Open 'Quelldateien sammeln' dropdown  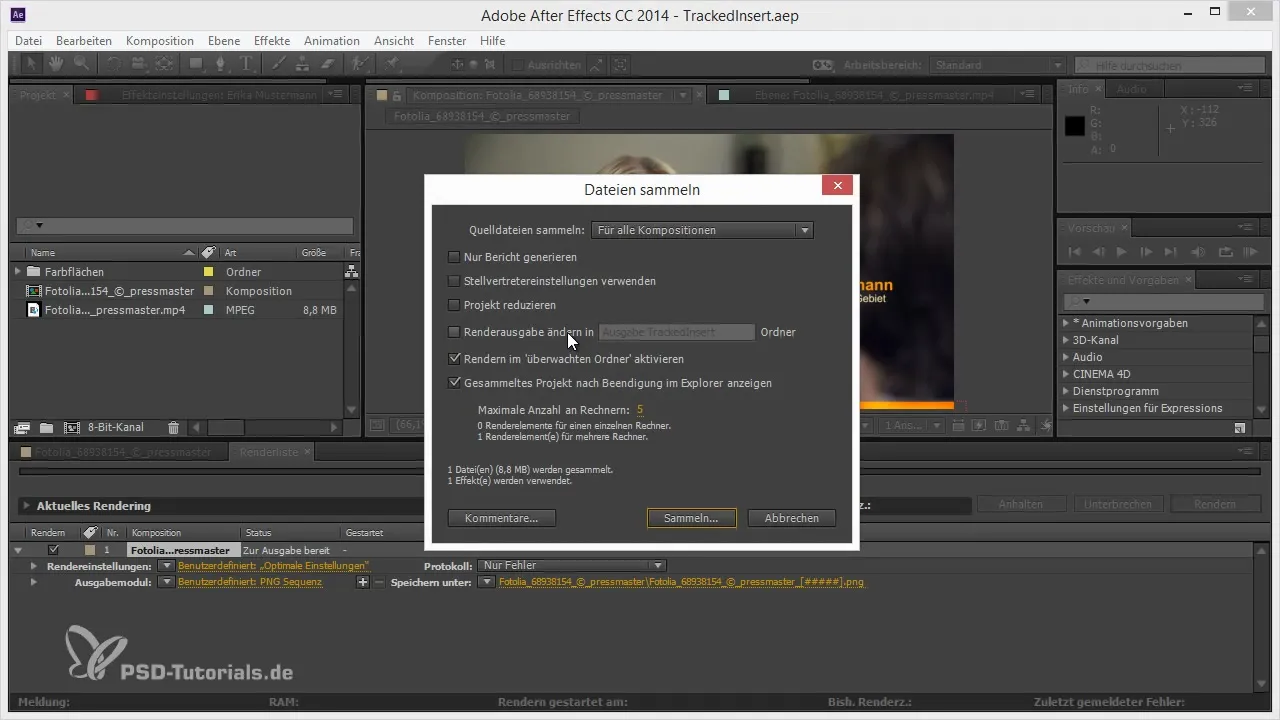coord(702,230)
